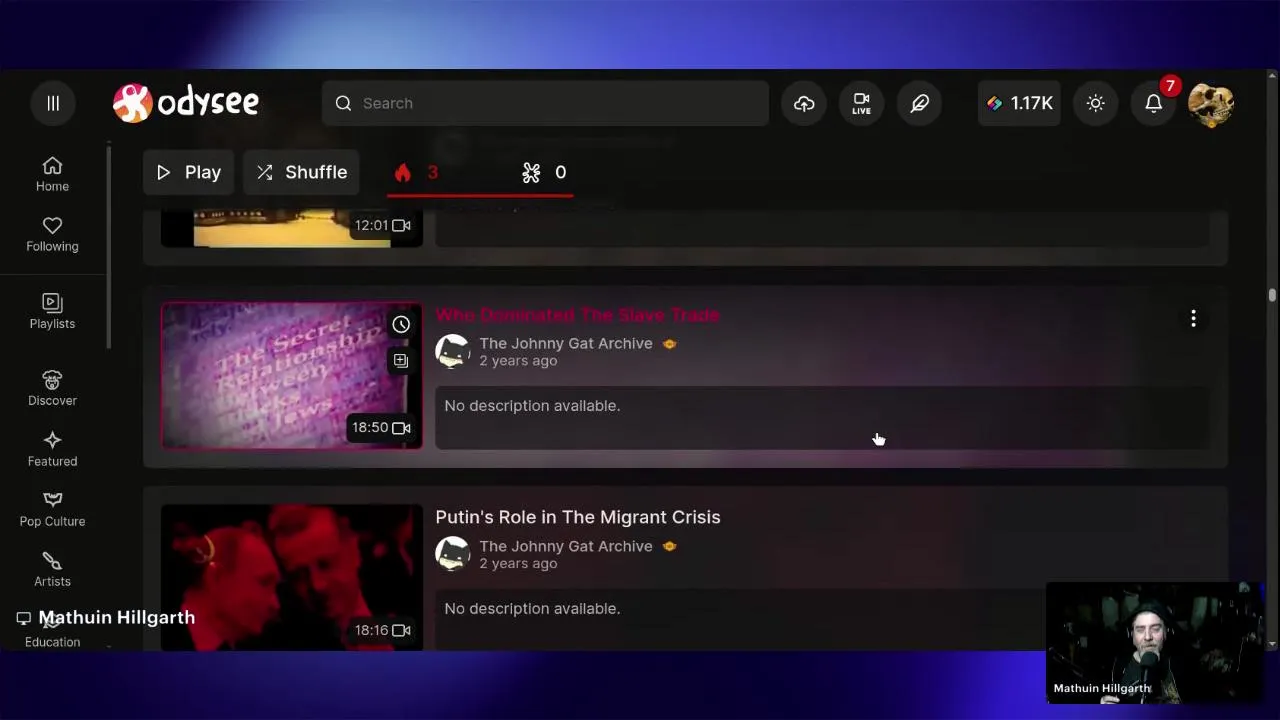This screenshot has width=1280, height=720.
Task: Open Playlists in sidebar
Action: click(52, 311)
